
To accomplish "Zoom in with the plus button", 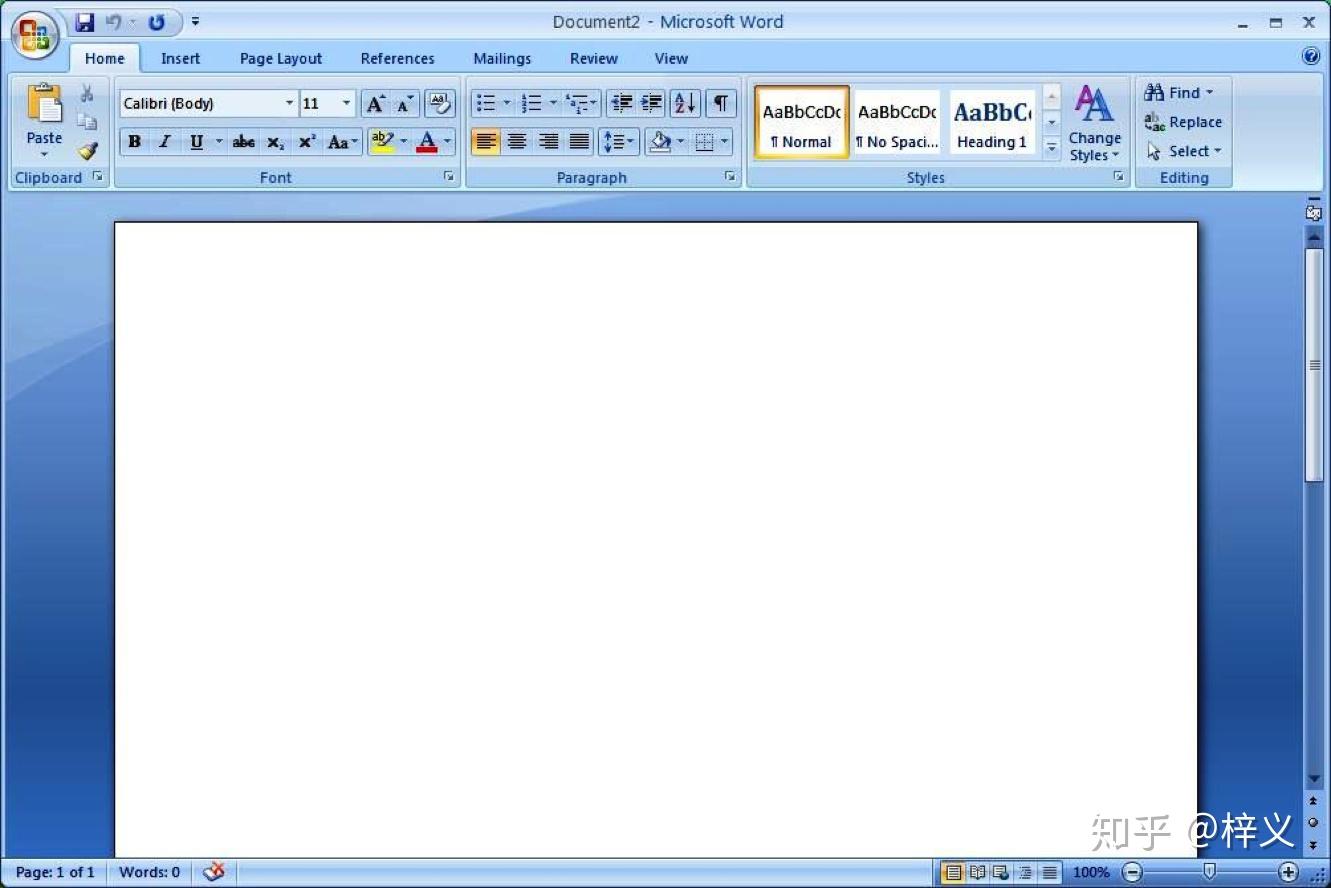I will (x=1289, y=872).
